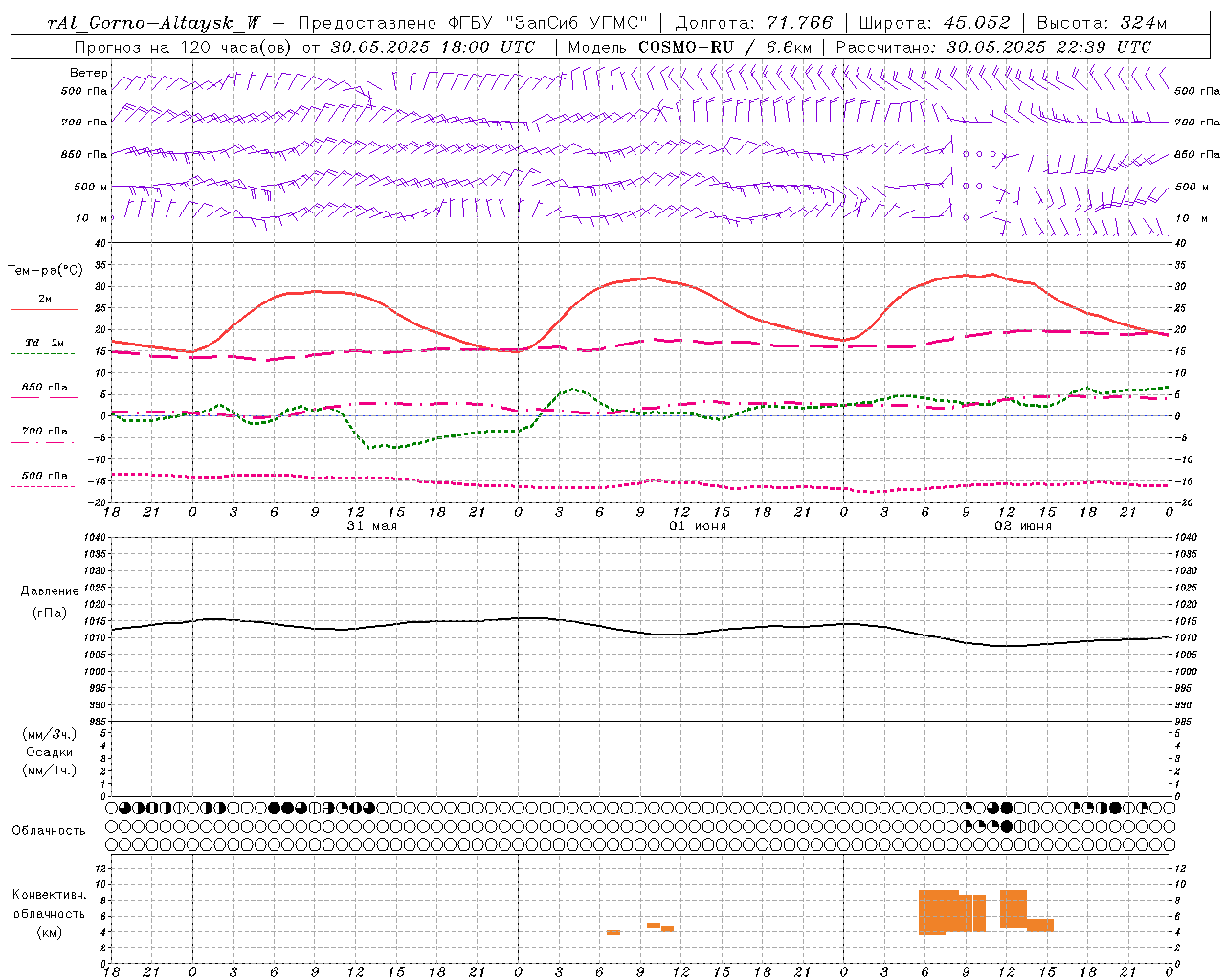Click the 985 value on right pressure axis
The width and height of the screenshot is (1225, 980).
[x=1184, y=722]
